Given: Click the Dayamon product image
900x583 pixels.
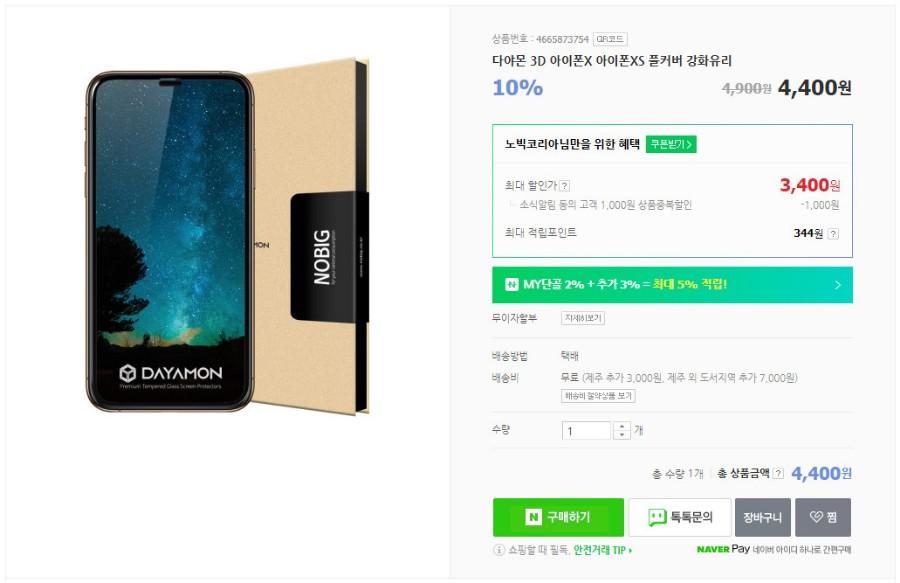Looking at the screenshot, I should [227, 238].
